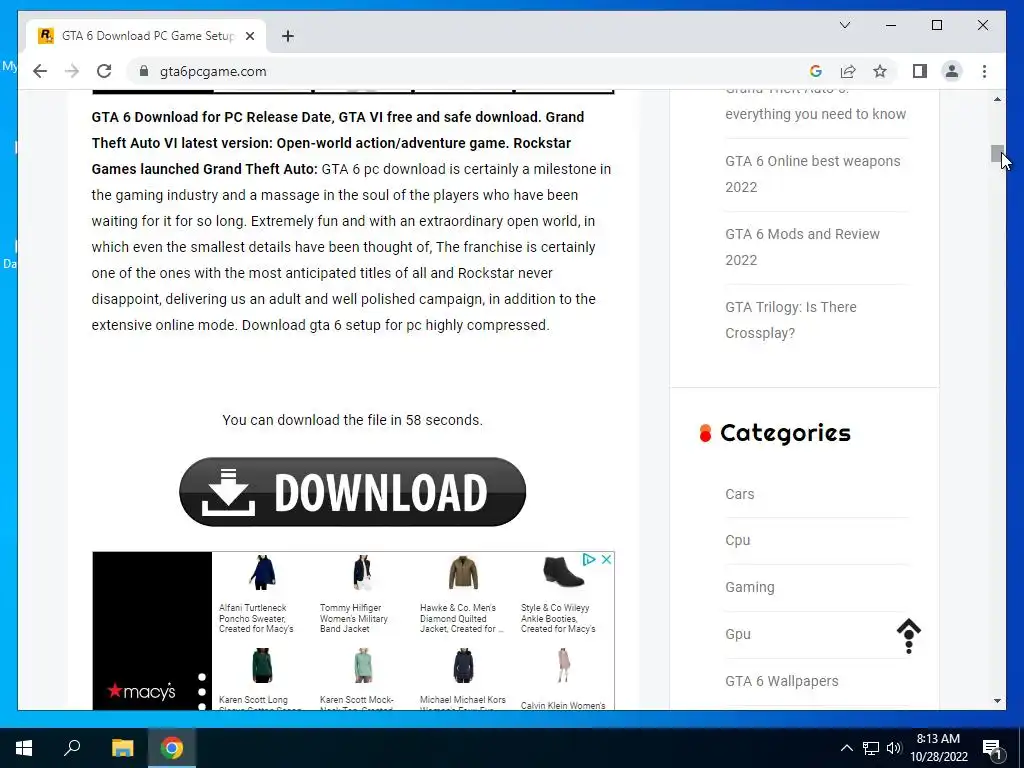Go back to the previous page

40,71
